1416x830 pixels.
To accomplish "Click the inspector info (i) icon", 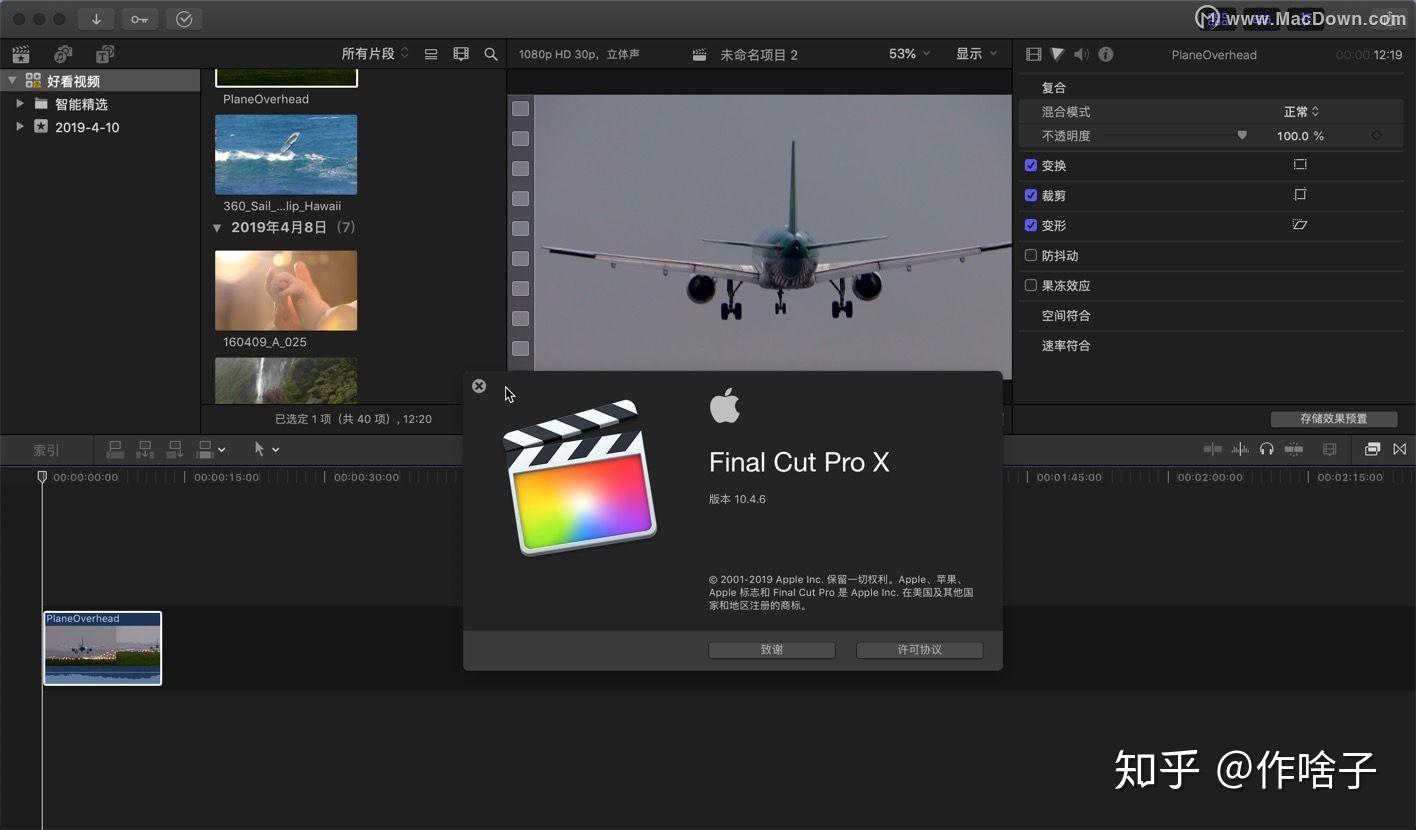I will point(1105,54).
